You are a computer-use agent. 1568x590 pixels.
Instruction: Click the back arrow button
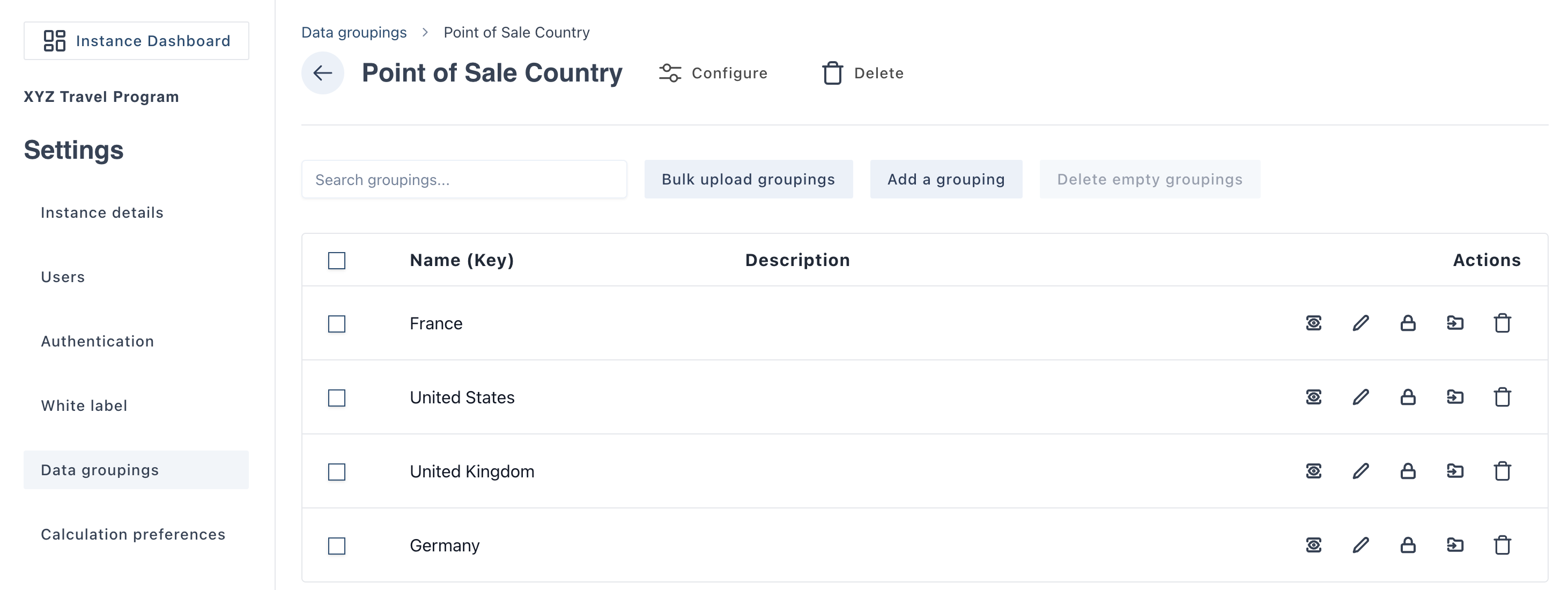tap(322, 73)
